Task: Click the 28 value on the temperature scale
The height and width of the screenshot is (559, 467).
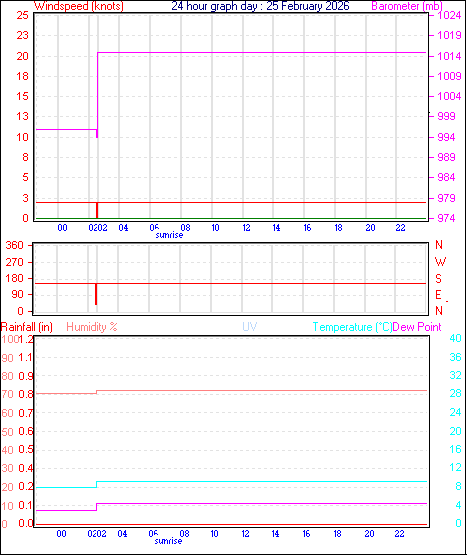Action: [456, 393]
